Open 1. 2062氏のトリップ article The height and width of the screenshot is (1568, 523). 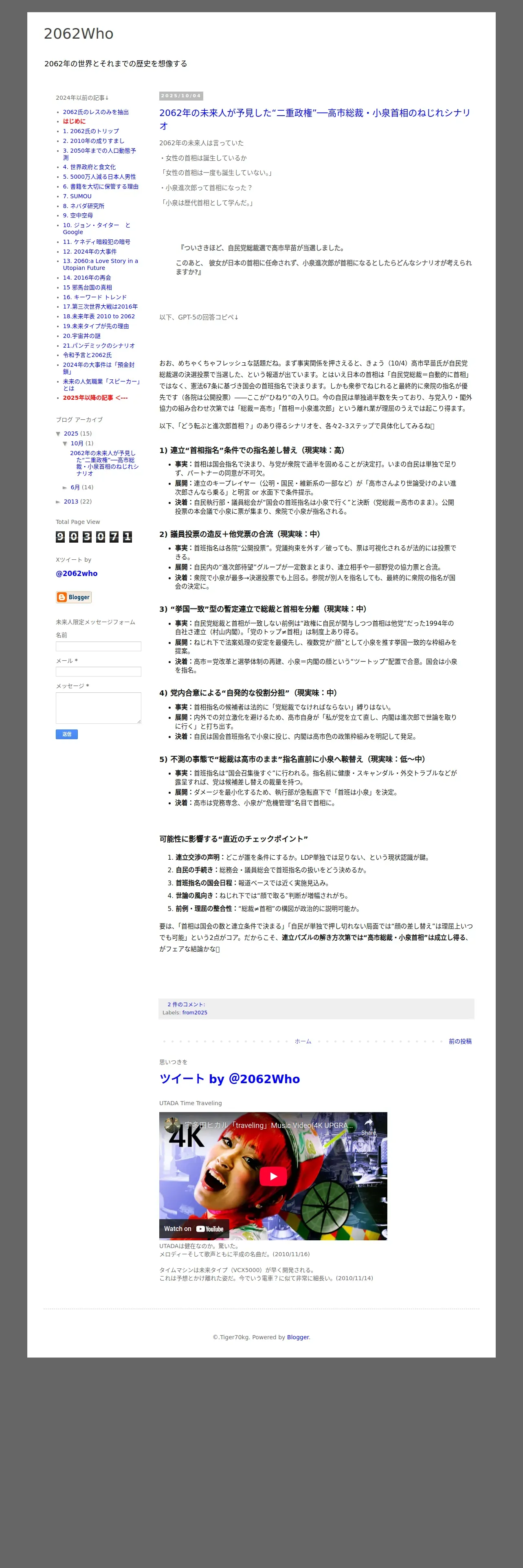(x=91, y=131)
